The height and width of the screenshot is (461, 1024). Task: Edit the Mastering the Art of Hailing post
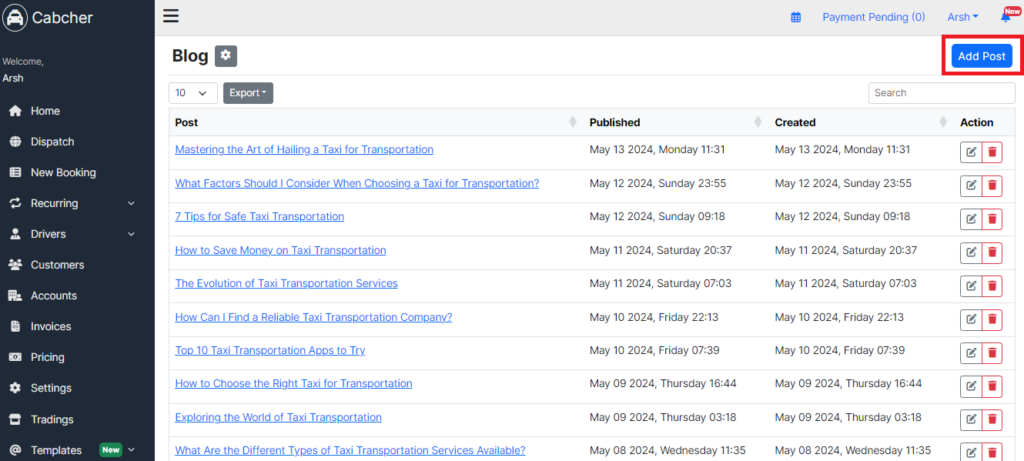[970, 152]
